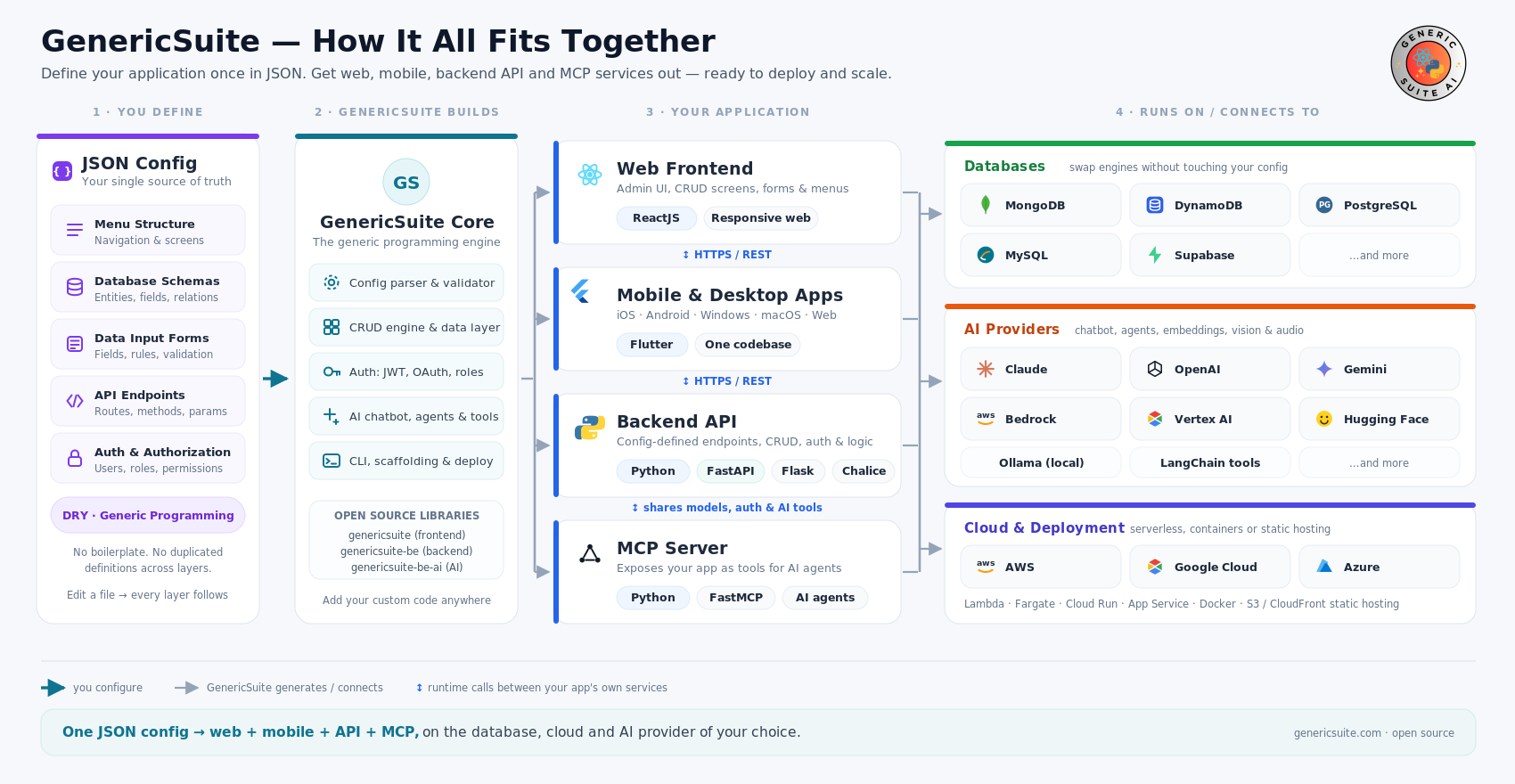Click the Supabase bolt icon

pyautogui.click(x=1155, y=255)
